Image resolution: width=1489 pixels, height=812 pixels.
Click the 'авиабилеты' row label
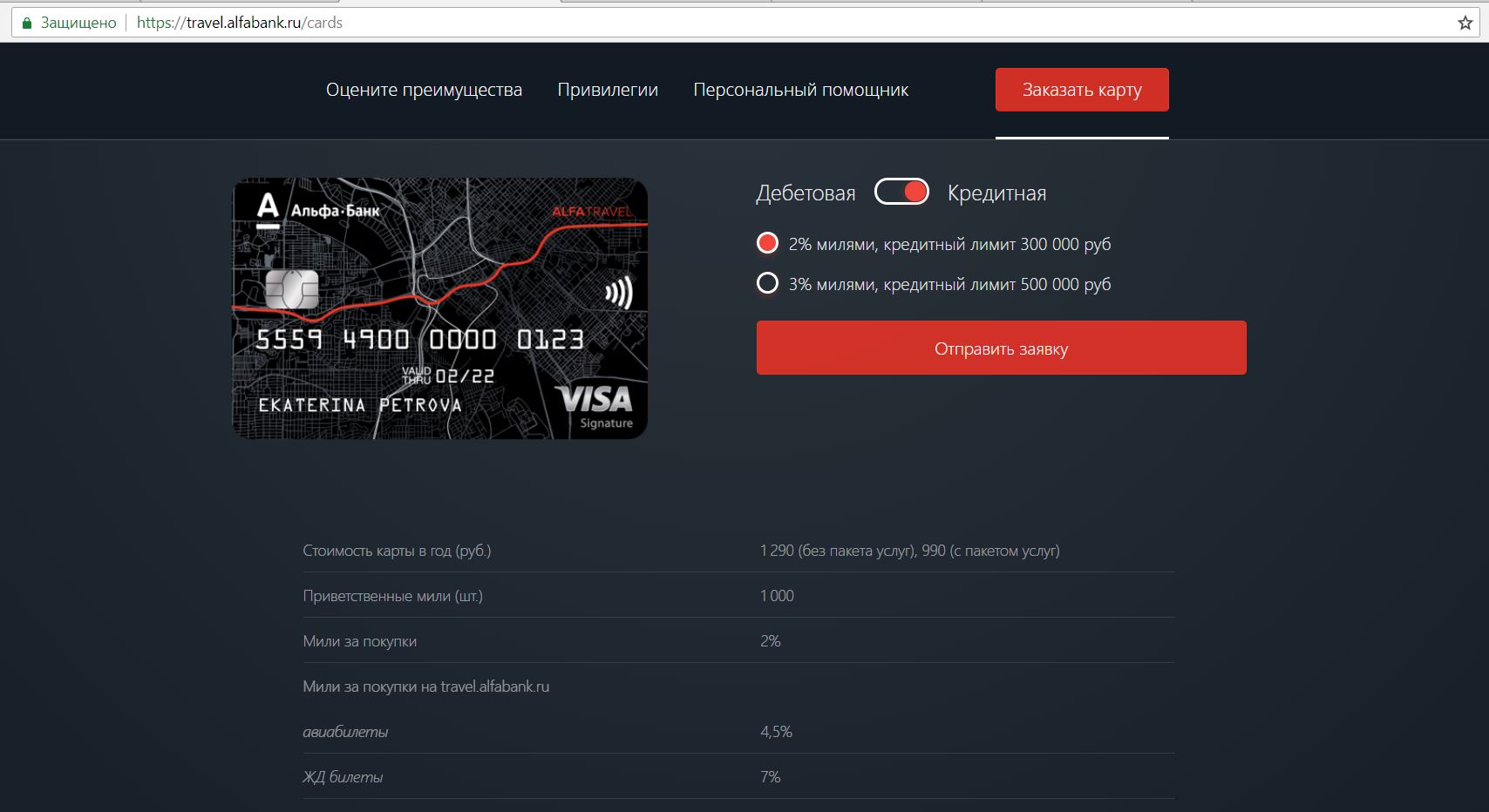(x=345, y=732)
